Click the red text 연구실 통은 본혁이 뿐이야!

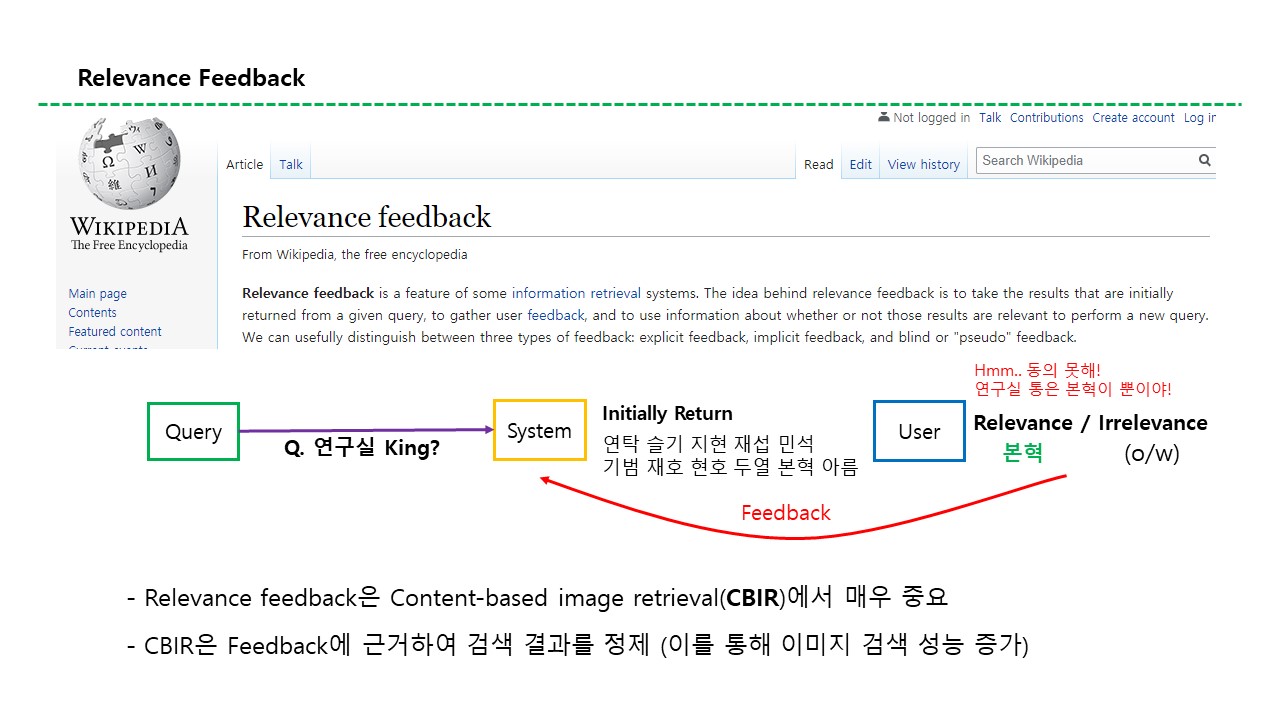1073,389
